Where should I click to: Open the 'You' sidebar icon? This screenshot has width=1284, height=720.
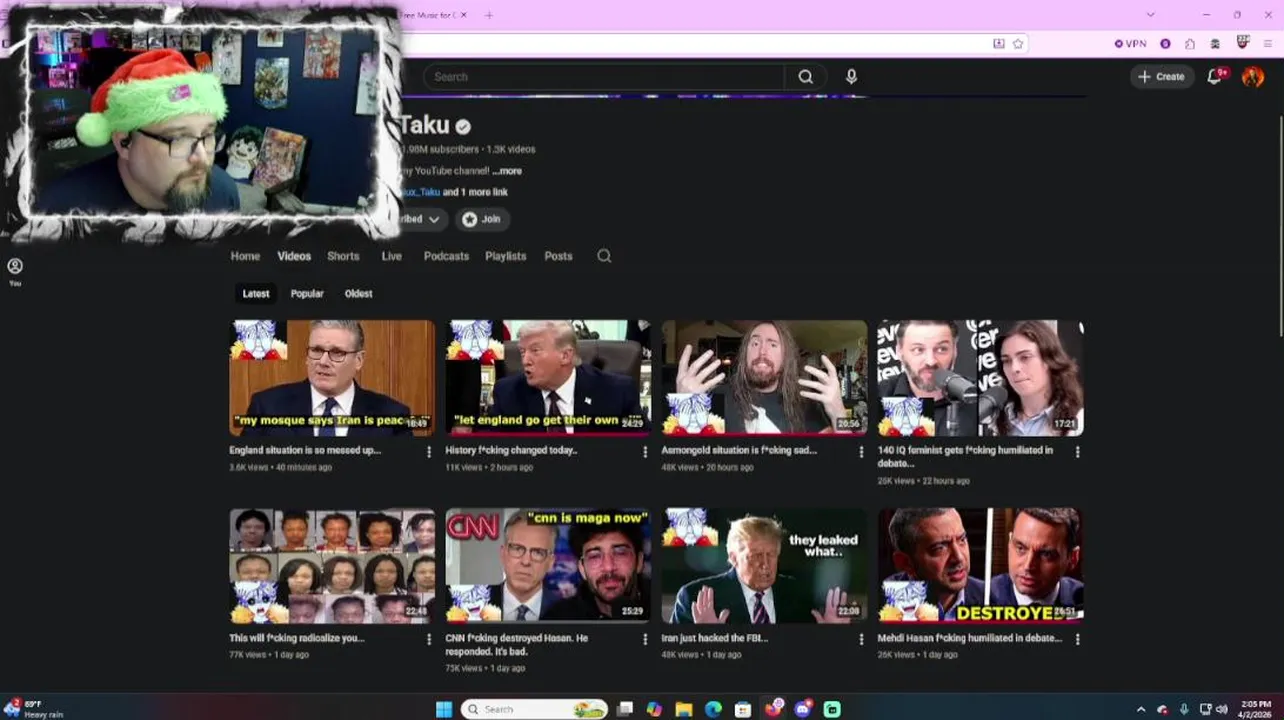tap(15, 271)
